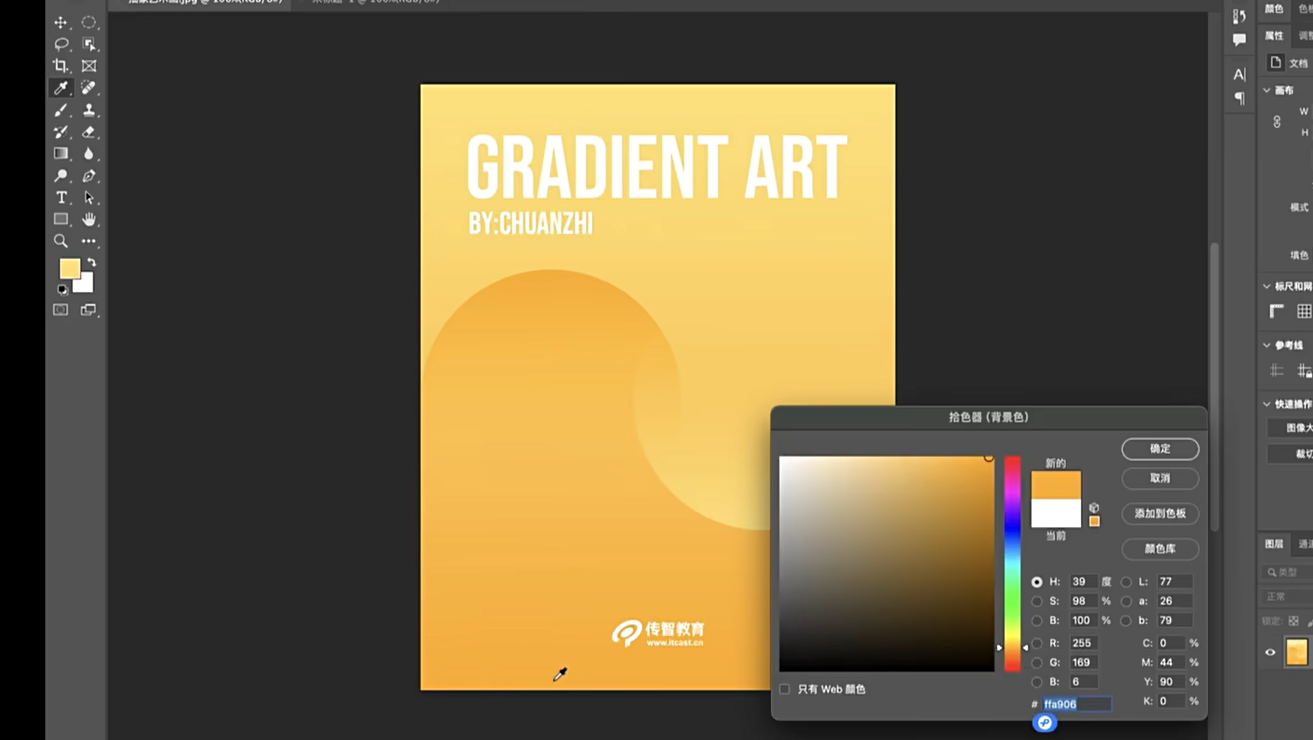Select the Gradient tool
The image size is (1313, 740).
(x=61, y=154)
